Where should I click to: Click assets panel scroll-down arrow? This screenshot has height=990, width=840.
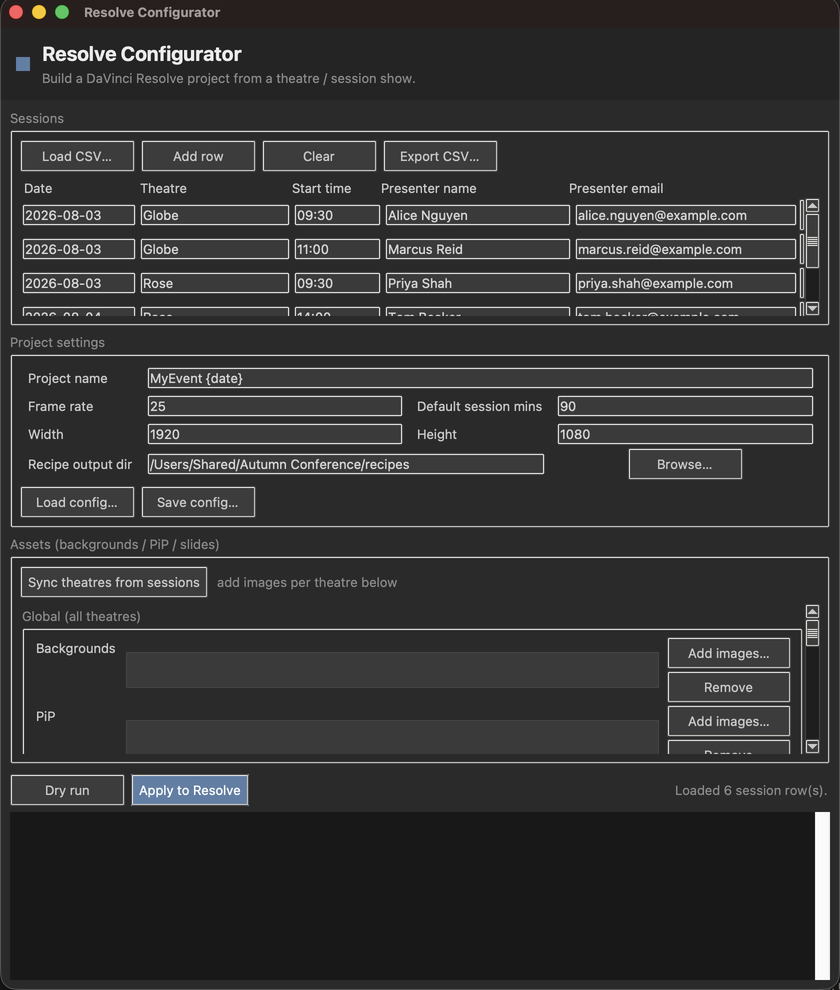pos(812,746)
